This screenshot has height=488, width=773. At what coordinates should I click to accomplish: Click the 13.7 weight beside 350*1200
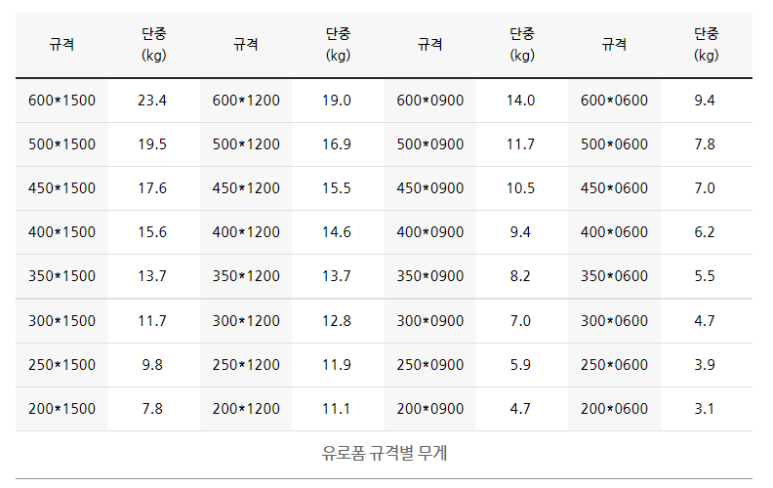pos(337,276)
